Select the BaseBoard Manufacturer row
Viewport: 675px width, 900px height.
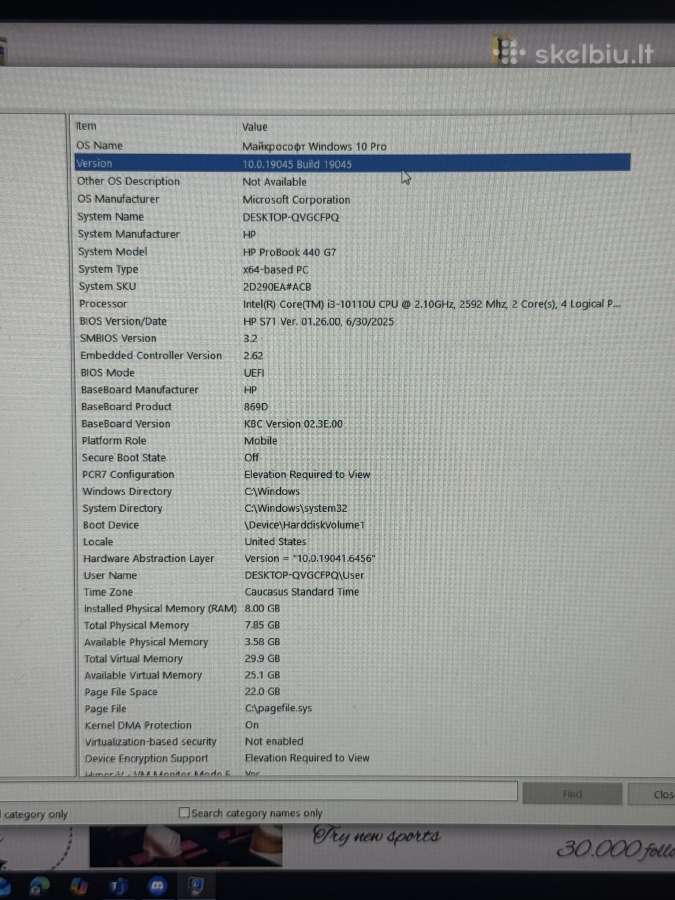click(352, 390)
